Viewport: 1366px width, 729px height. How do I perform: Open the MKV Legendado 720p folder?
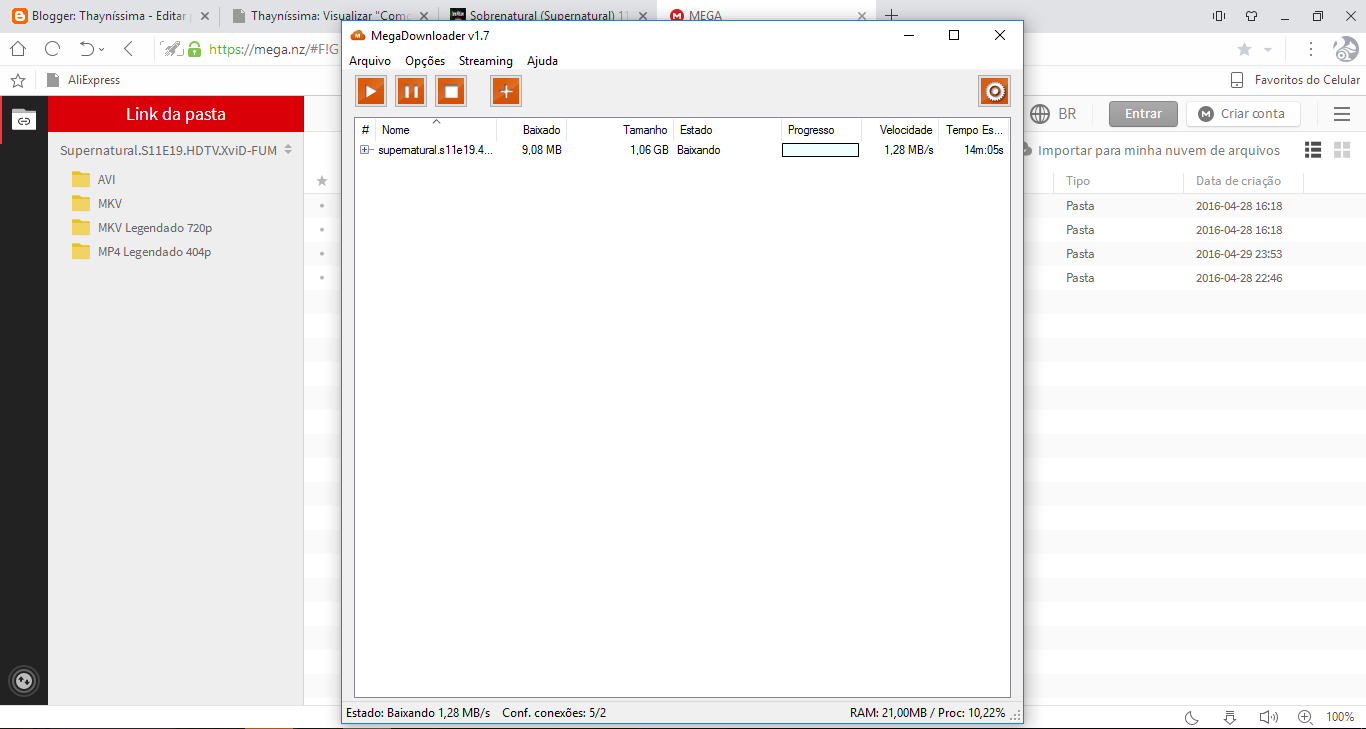[142, 228]
